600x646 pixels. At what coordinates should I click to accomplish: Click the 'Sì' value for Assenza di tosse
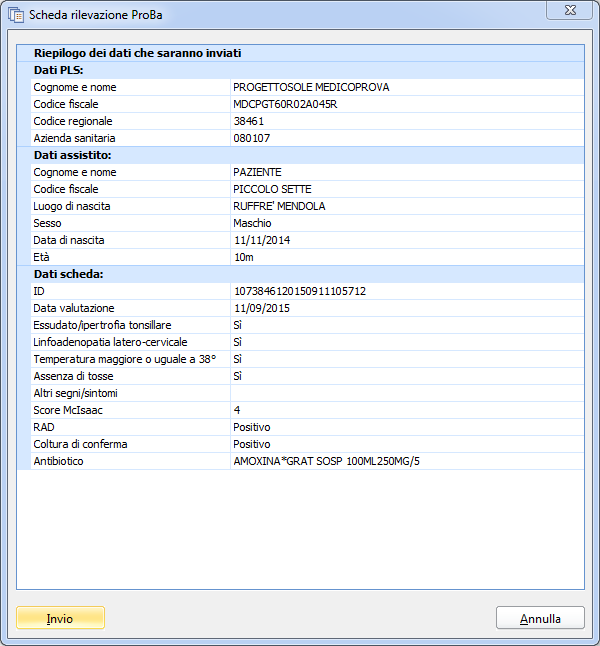[x=237, y=376]
